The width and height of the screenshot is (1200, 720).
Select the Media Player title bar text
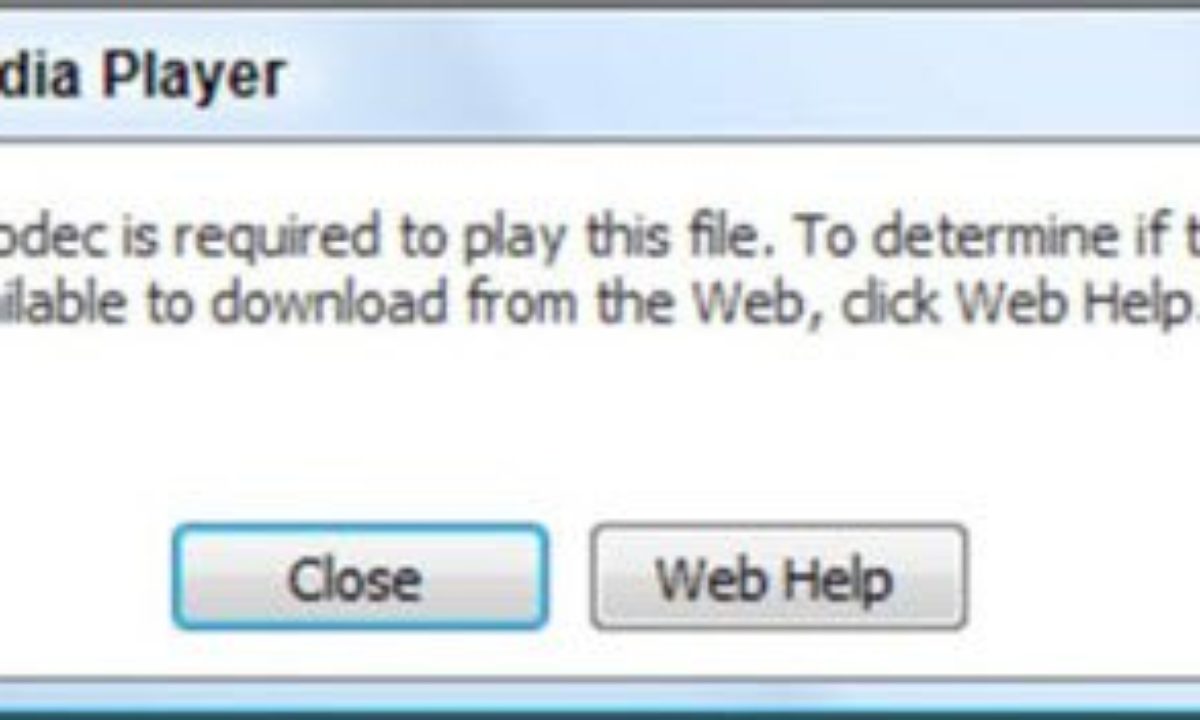coord(142,76)
